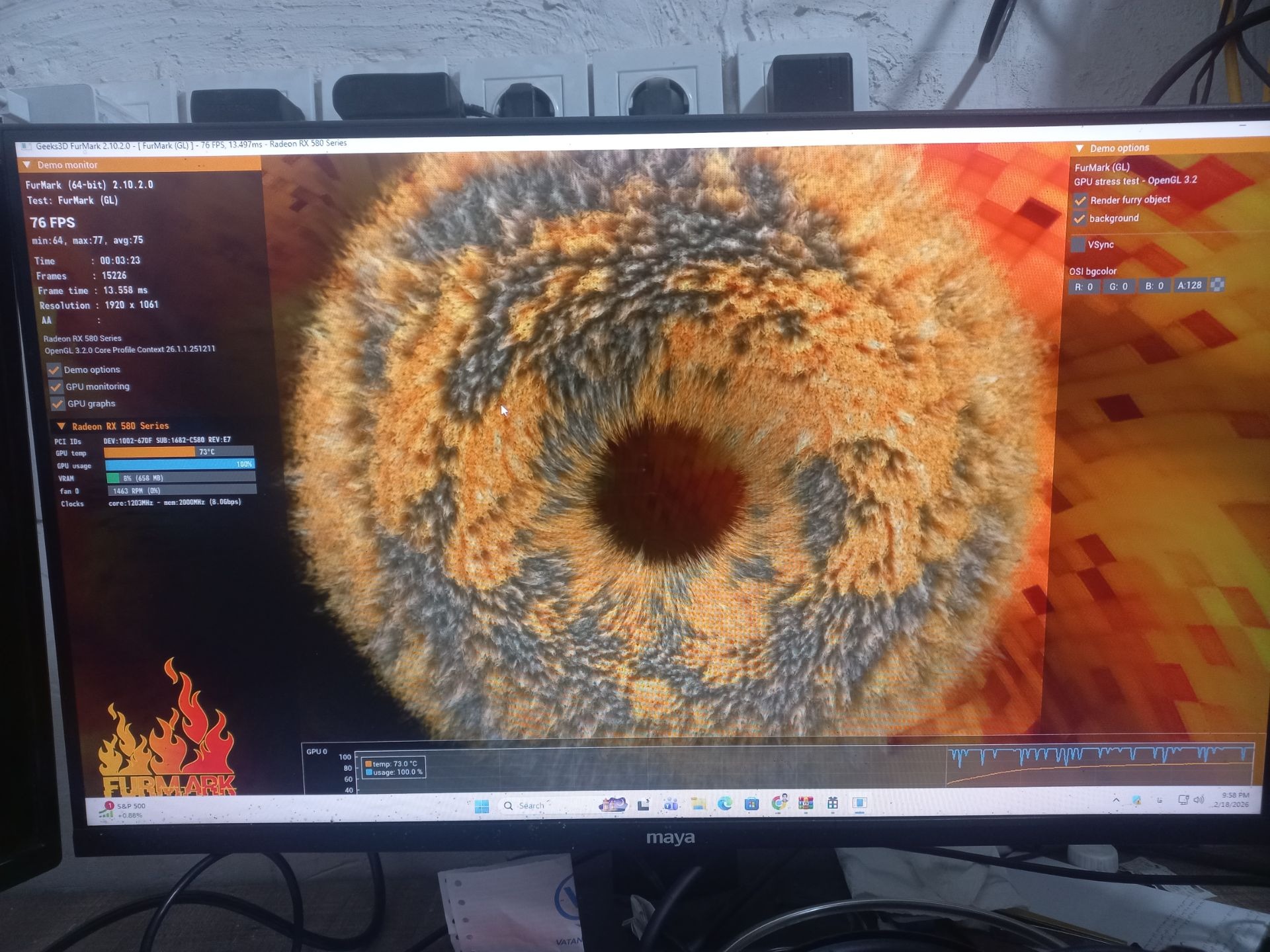Screen dimensions: 1270x952
Task: Toggle the GPU graphs checkbox
Action: [x=58, y=404]
